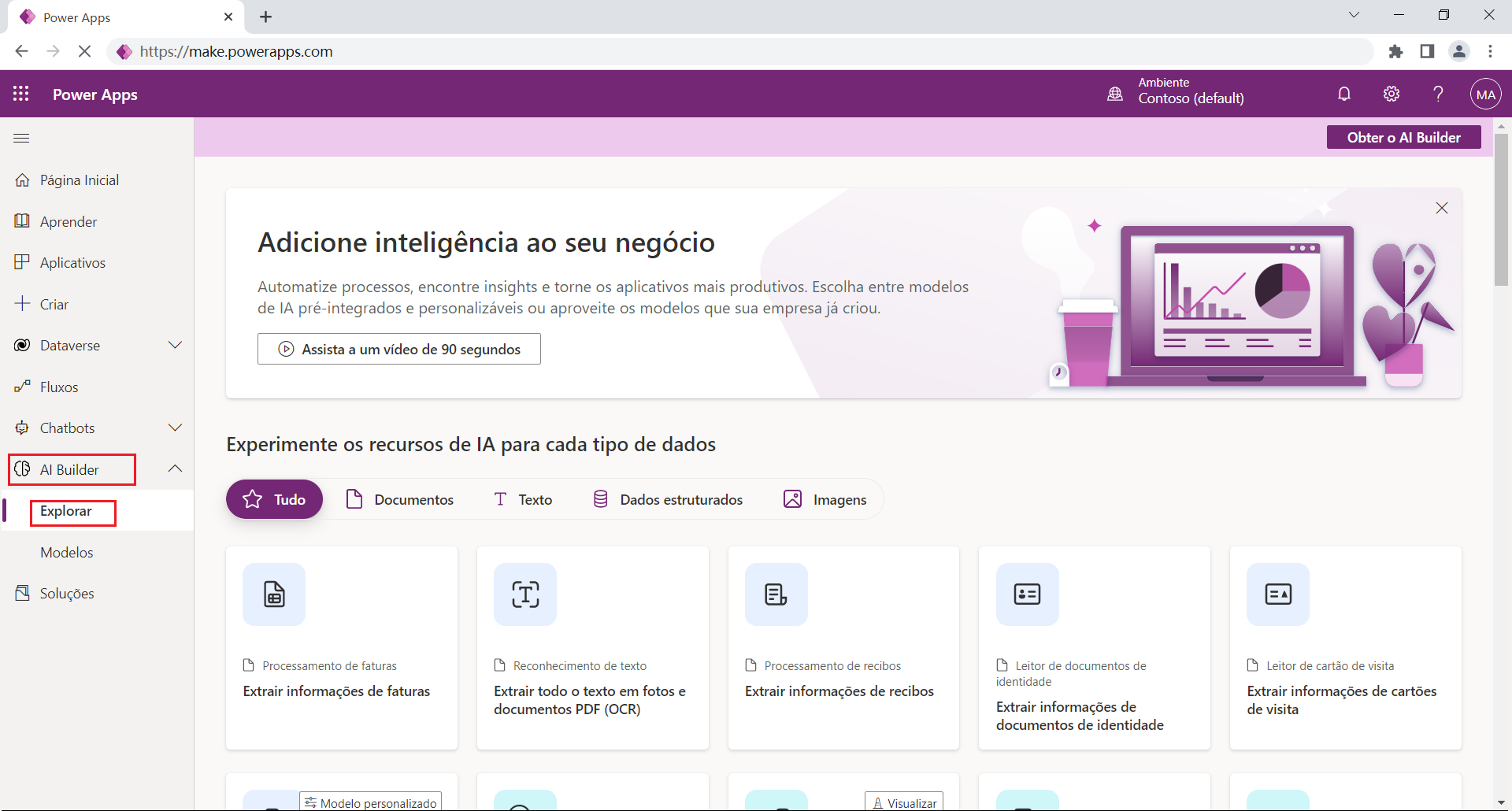The width and height of the screenshot is (1512, 811).
Task: Close the Adicione inteligência banner
Action: (1442, 208)
